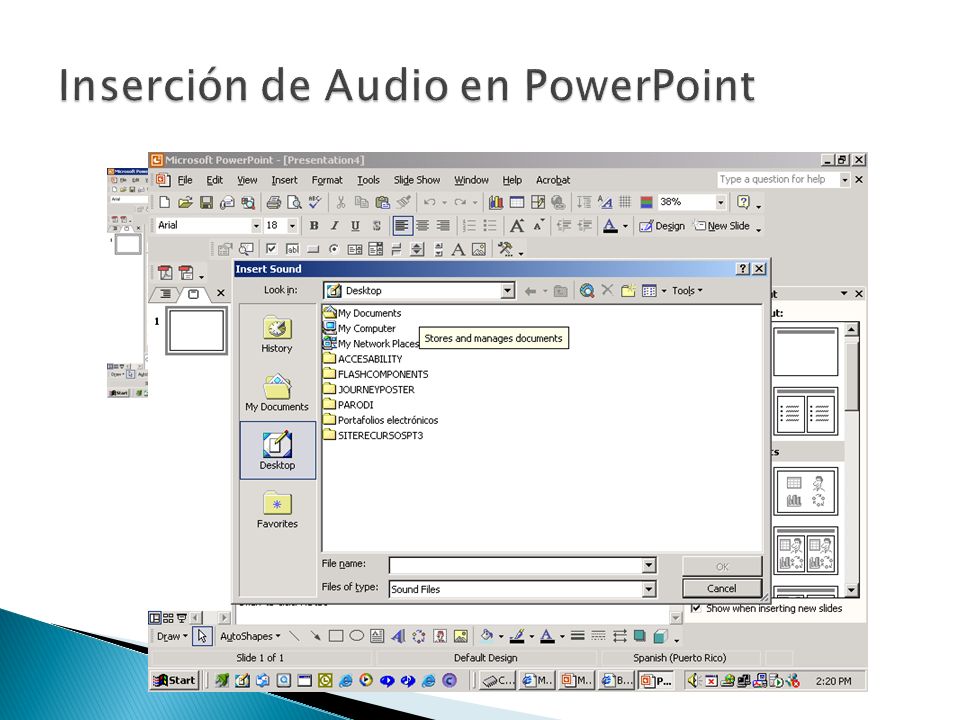This screenshot has height=720, width=960.
Task: Click the Insert Chart icon
Action: 496,202
